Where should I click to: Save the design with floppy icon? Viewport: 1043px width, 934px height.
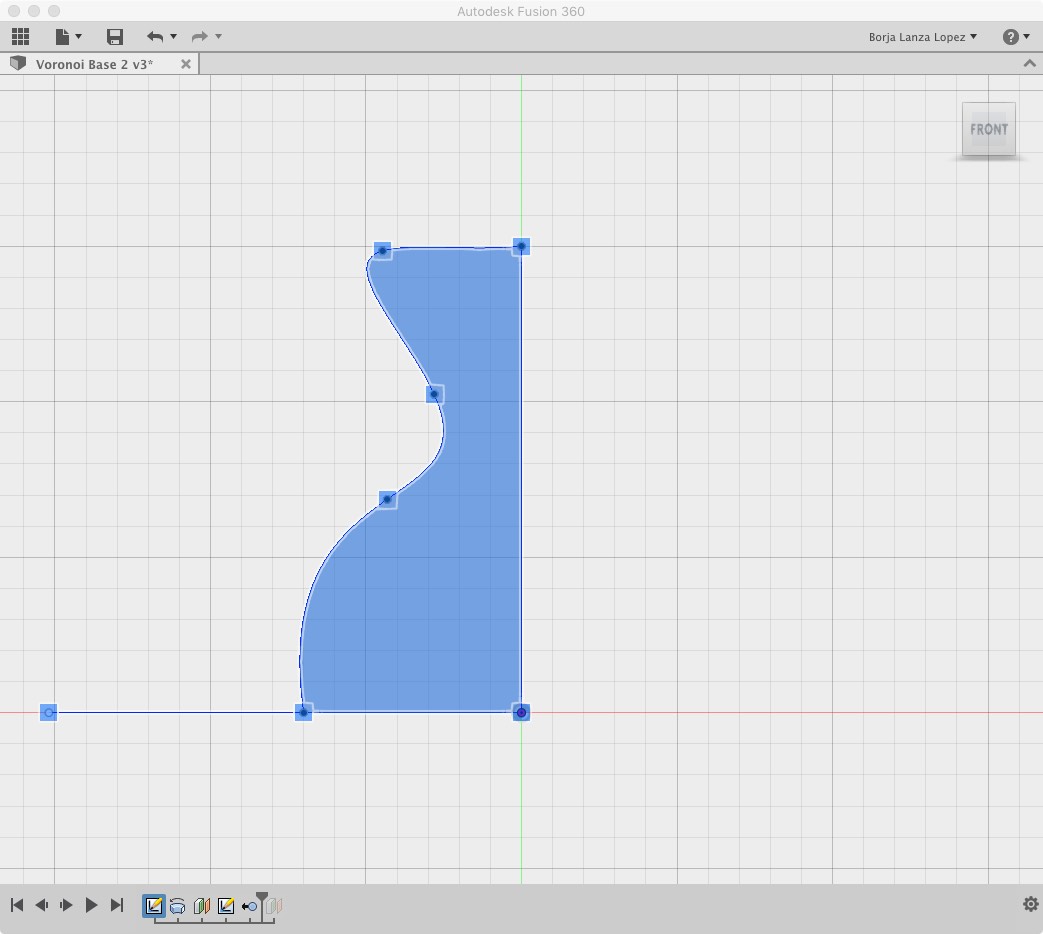click(115, 37)
